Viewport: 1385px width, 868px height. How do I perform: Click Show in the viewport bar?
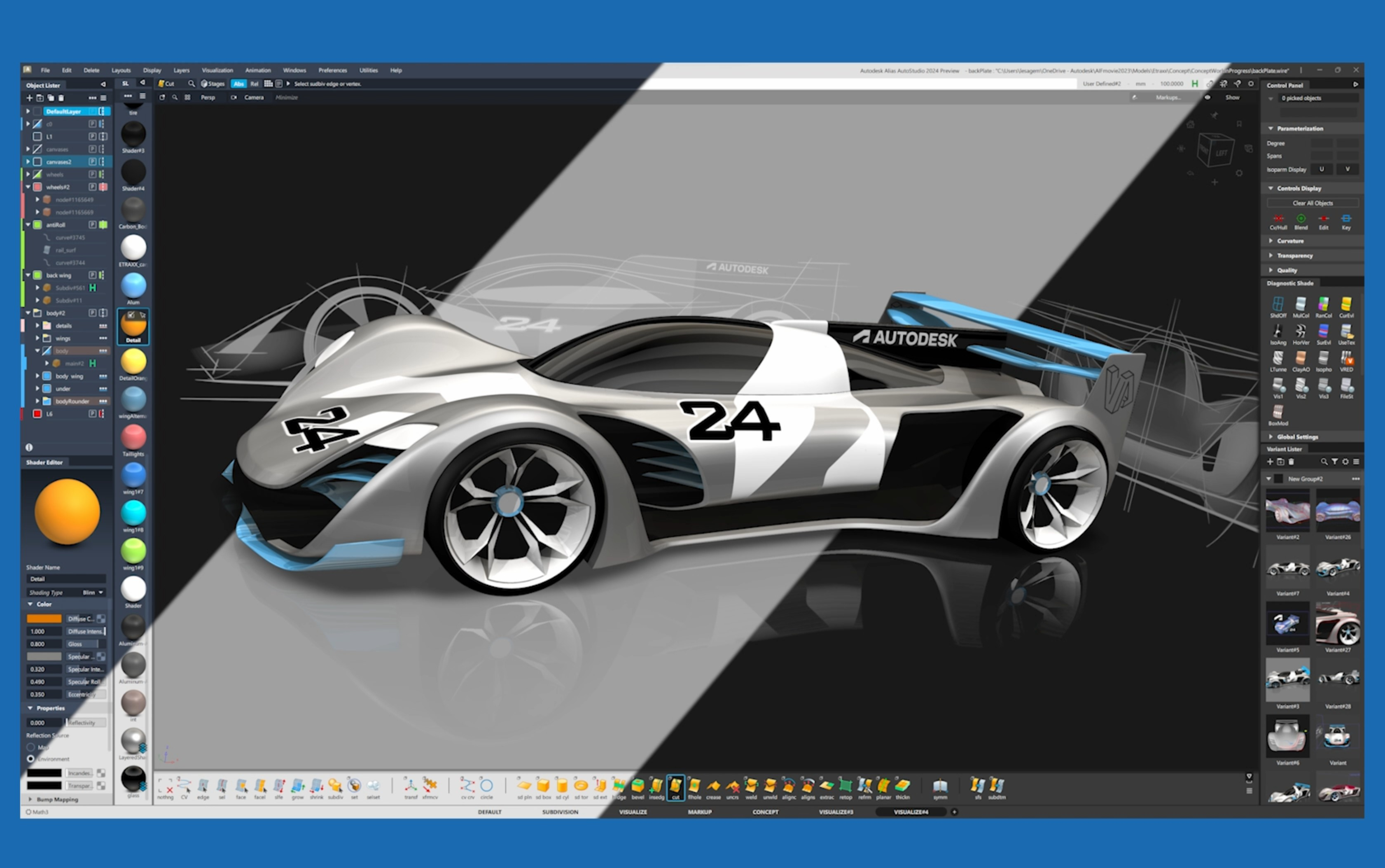click(x=1232, y=98)
